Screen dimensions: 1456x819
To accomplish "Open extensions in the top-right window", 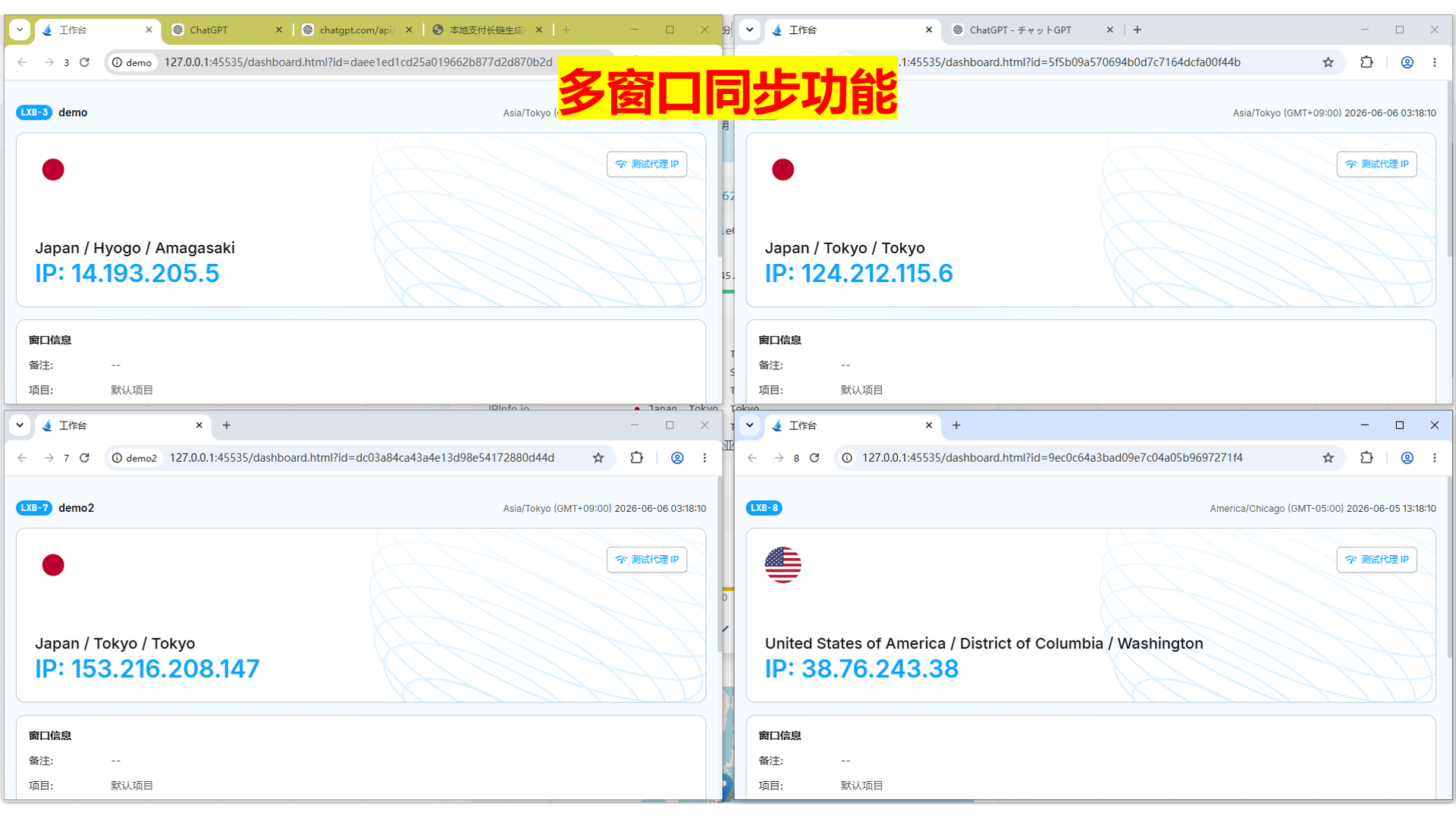I will (1367, 62).
